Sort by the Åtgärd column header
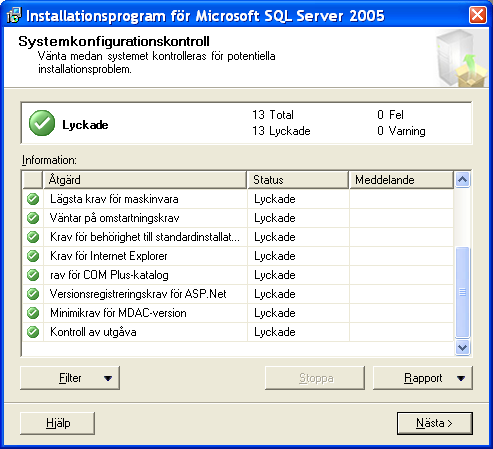 coord(145,180)
